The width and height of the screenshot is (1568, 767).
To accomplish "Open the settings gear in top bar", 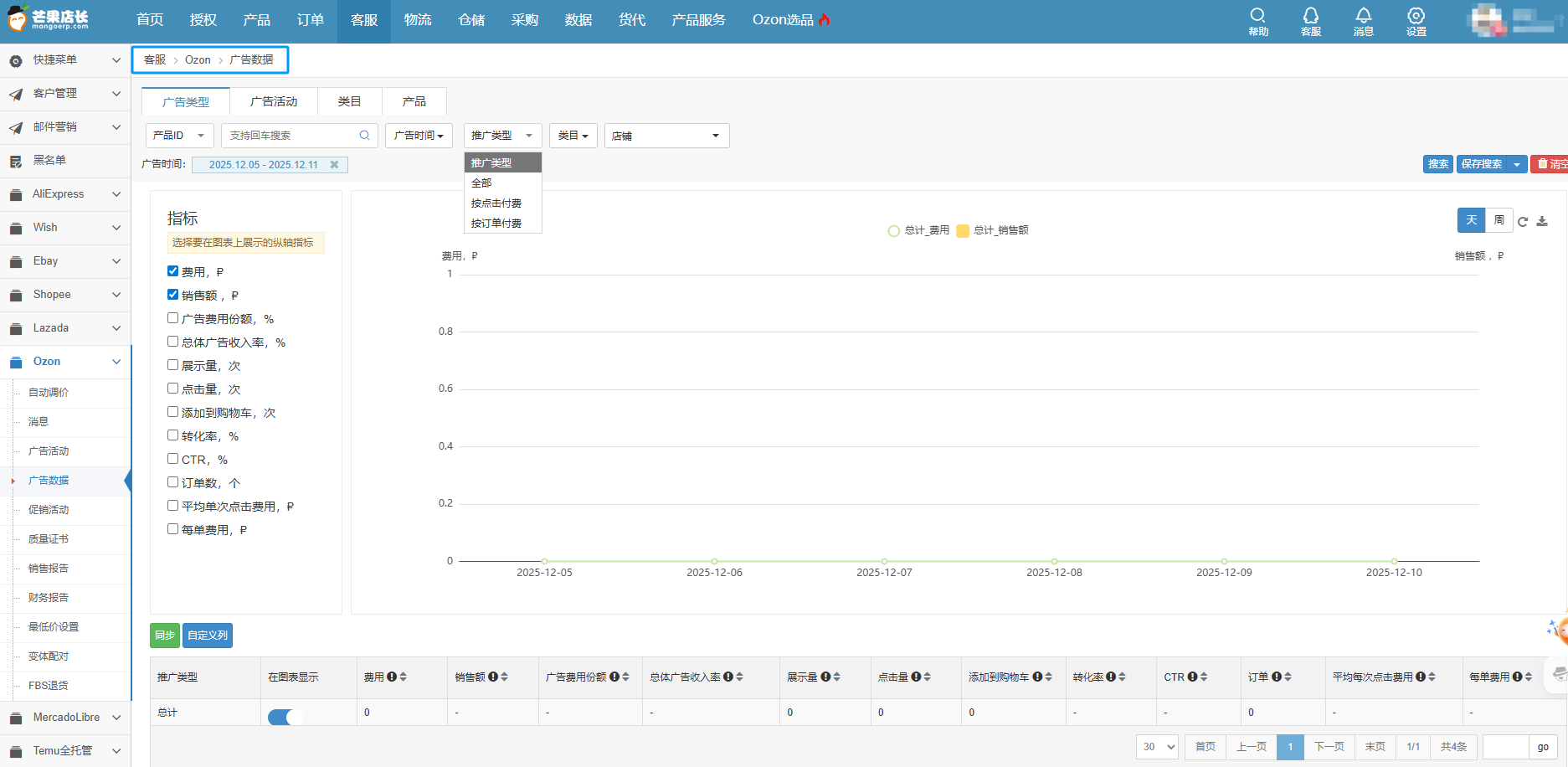I will click(x=1416, y=16).
